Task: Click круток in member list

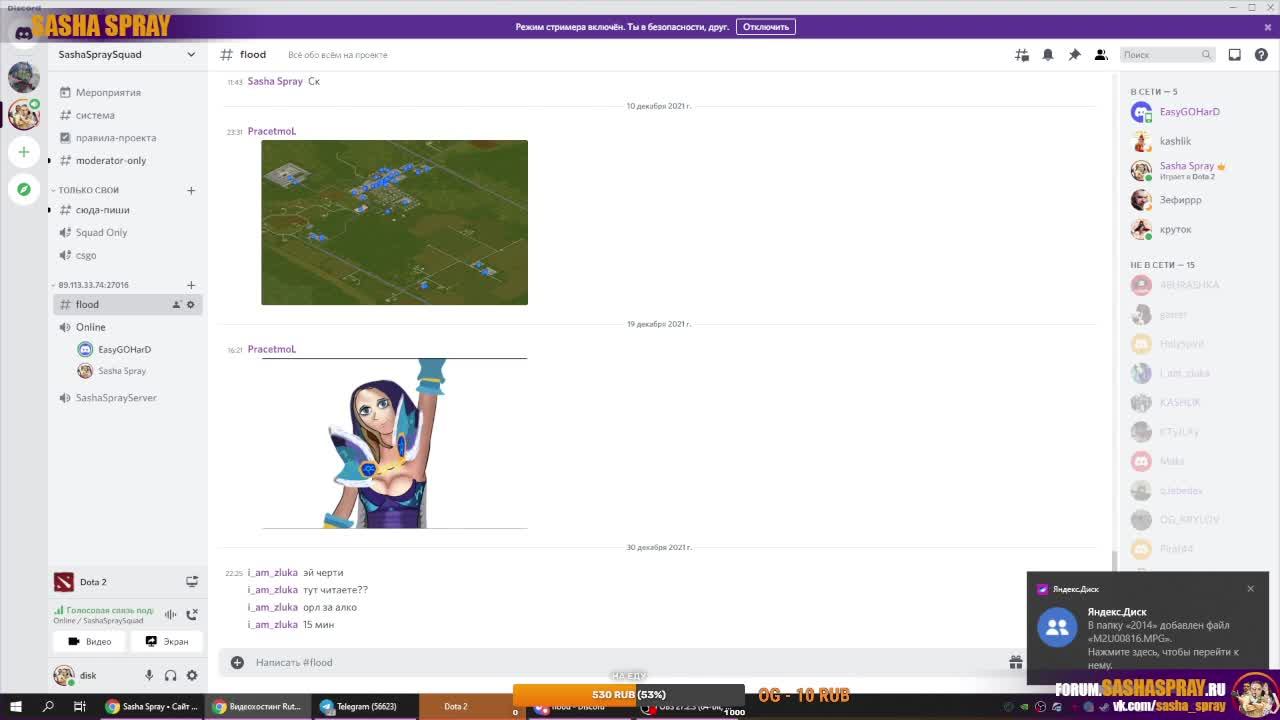Action: click(1175, 229)
